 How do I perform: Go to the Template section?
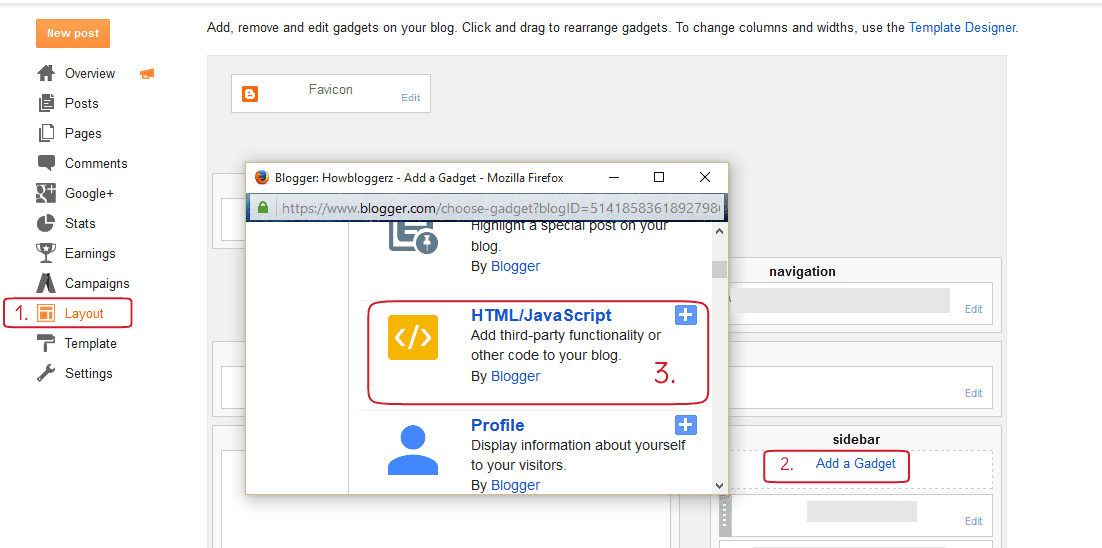[90, 343]
